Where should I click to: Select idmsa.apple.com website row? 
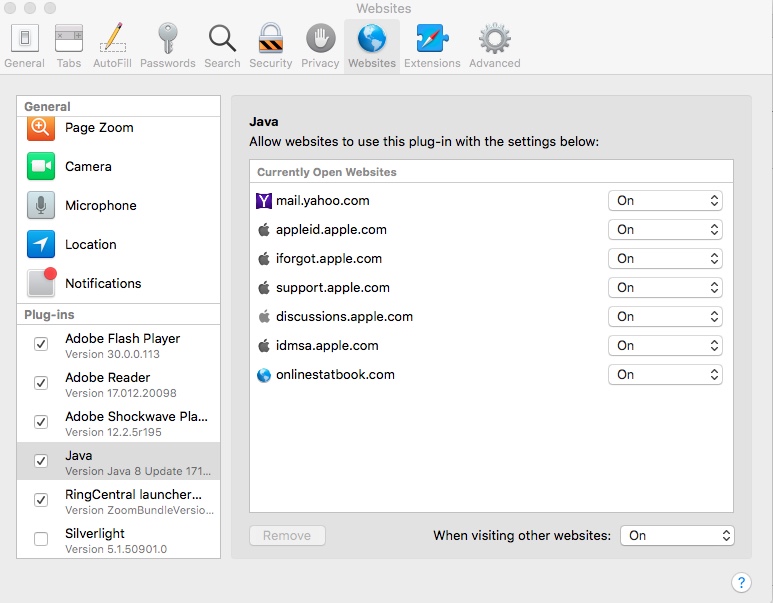pyautogui.click(x=491, y=346)
